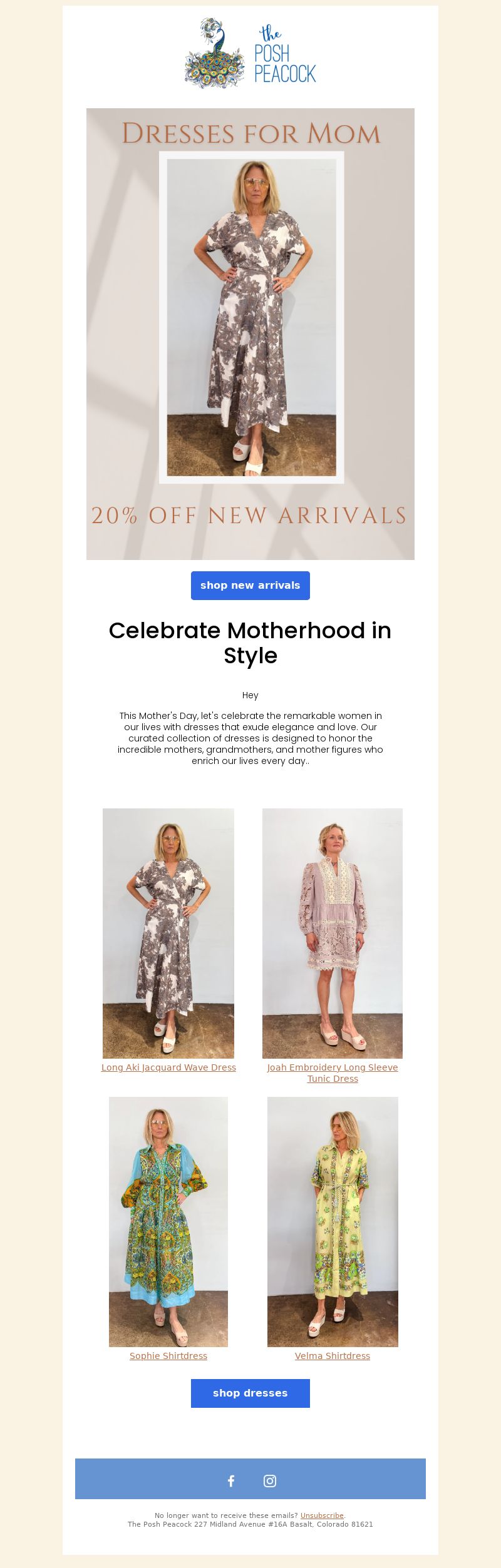Select the Sophie Shirtdress product photo
The image size is (501, 1568).
pos(168,1222)
